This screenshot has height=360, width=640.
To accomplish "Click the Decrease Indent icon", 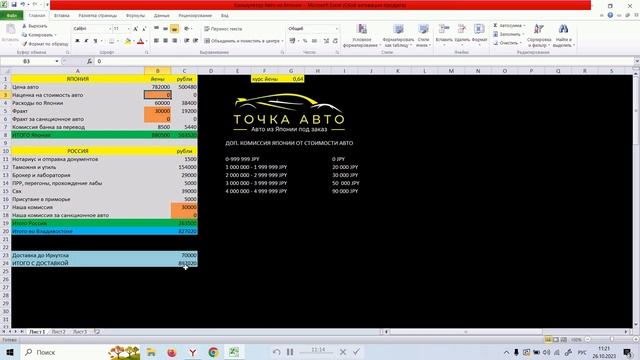I will tap(186, 41).
